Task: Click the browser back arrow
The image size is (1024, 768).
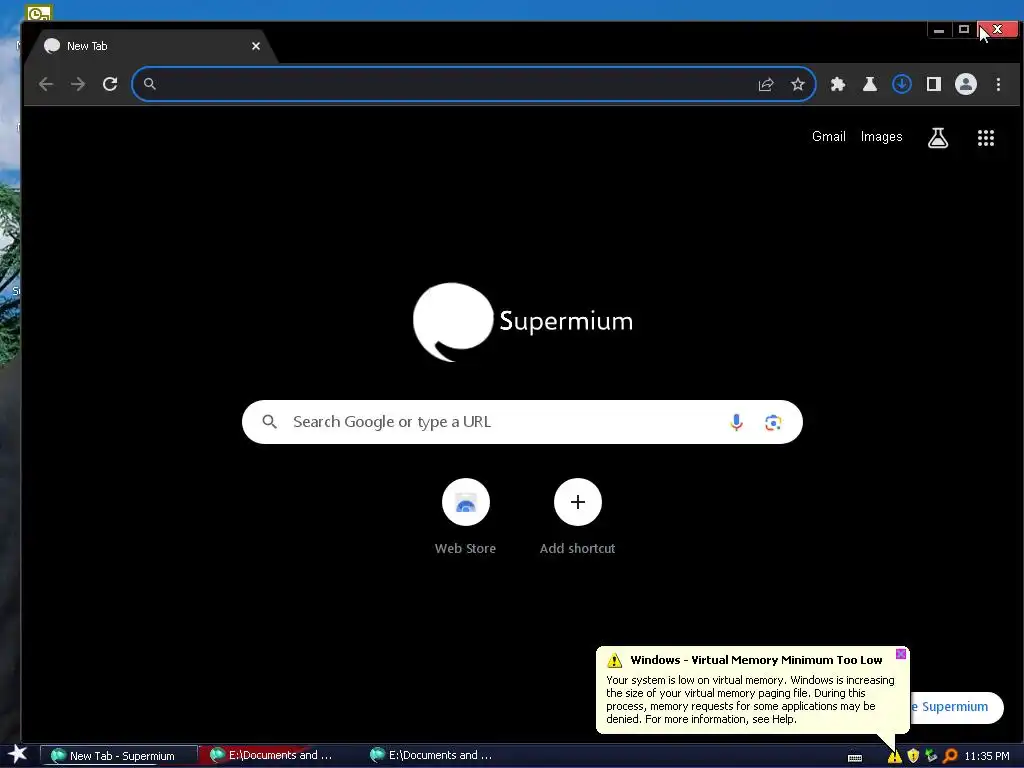Action: click(46, 84)
